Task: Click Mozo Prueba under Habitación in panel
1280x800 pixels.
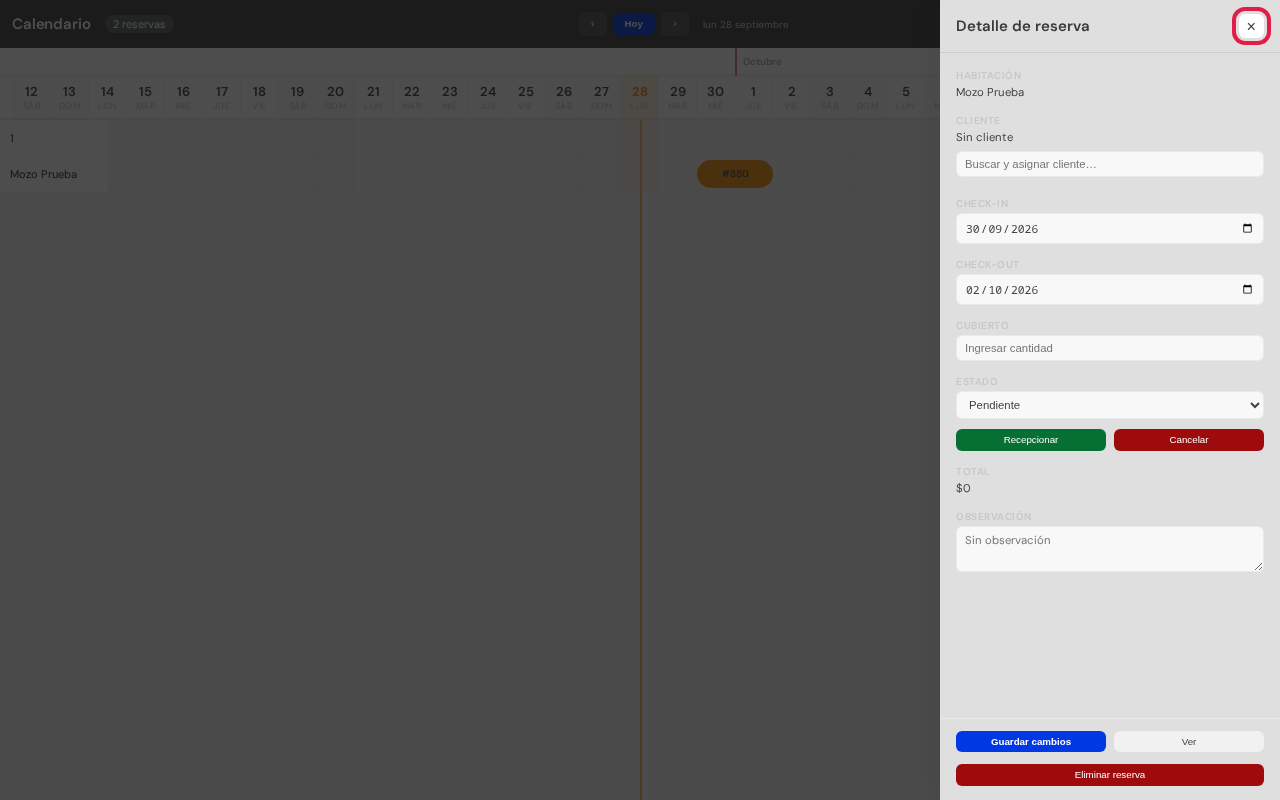Action: (990, 92)
